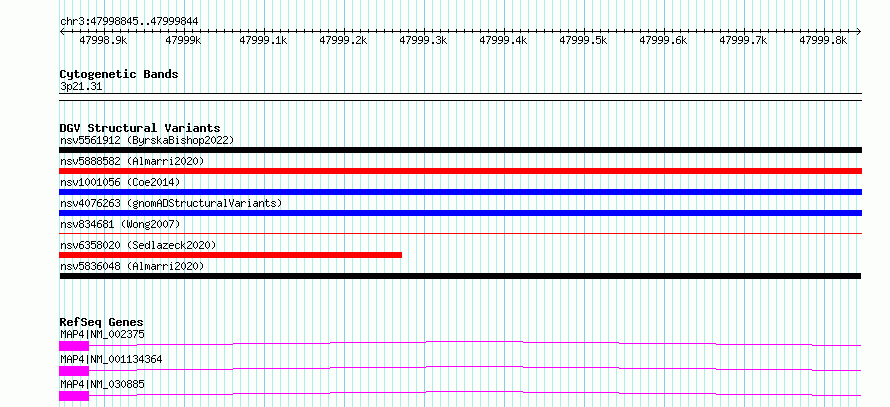Click the 47999k ruler tick label
This screenshot has height=407, width=890.
tap(183, 40)
